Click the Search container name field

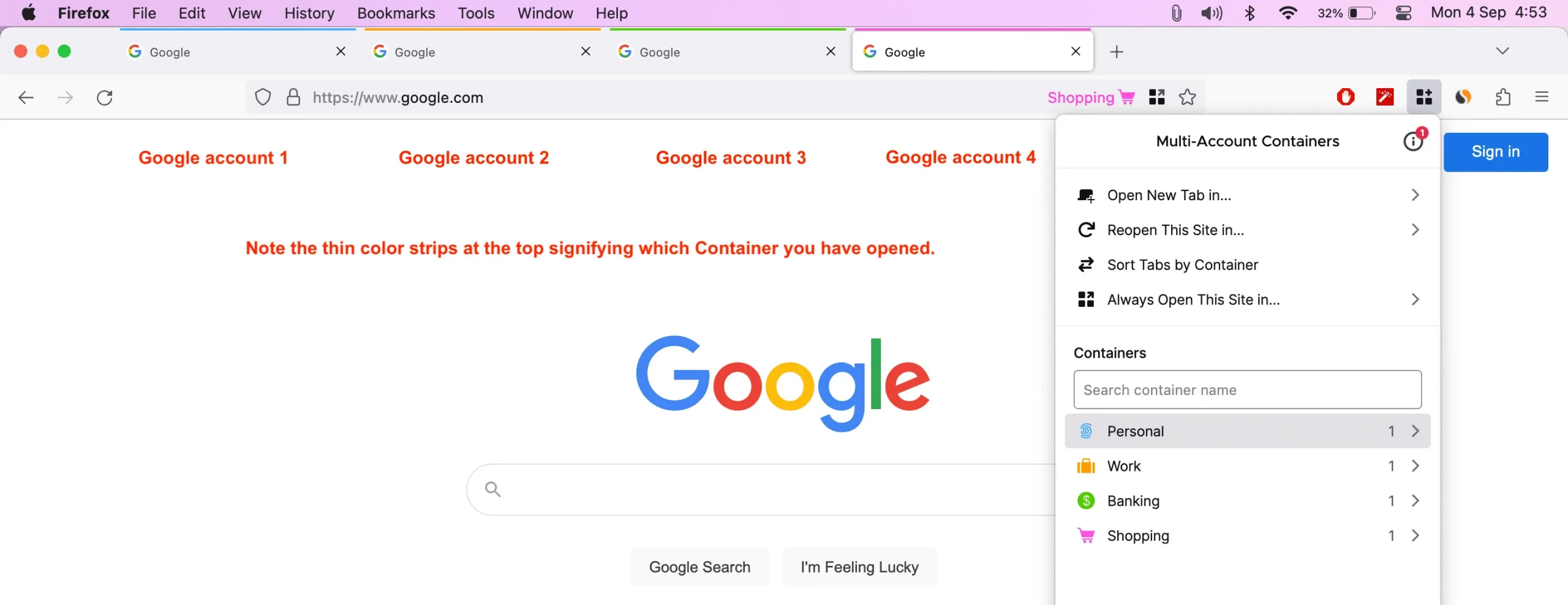pyautogui.click(x=1248, y=389)
